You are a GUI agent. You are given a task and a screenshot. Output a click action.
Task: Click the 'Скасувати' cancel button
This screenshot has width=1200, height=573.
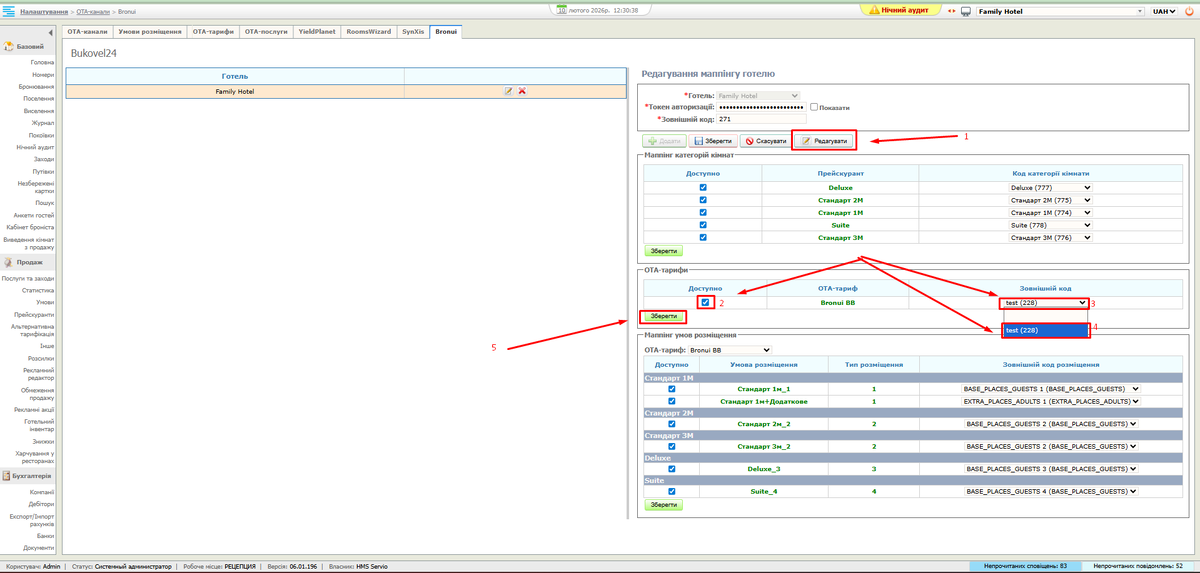(765, 141)
